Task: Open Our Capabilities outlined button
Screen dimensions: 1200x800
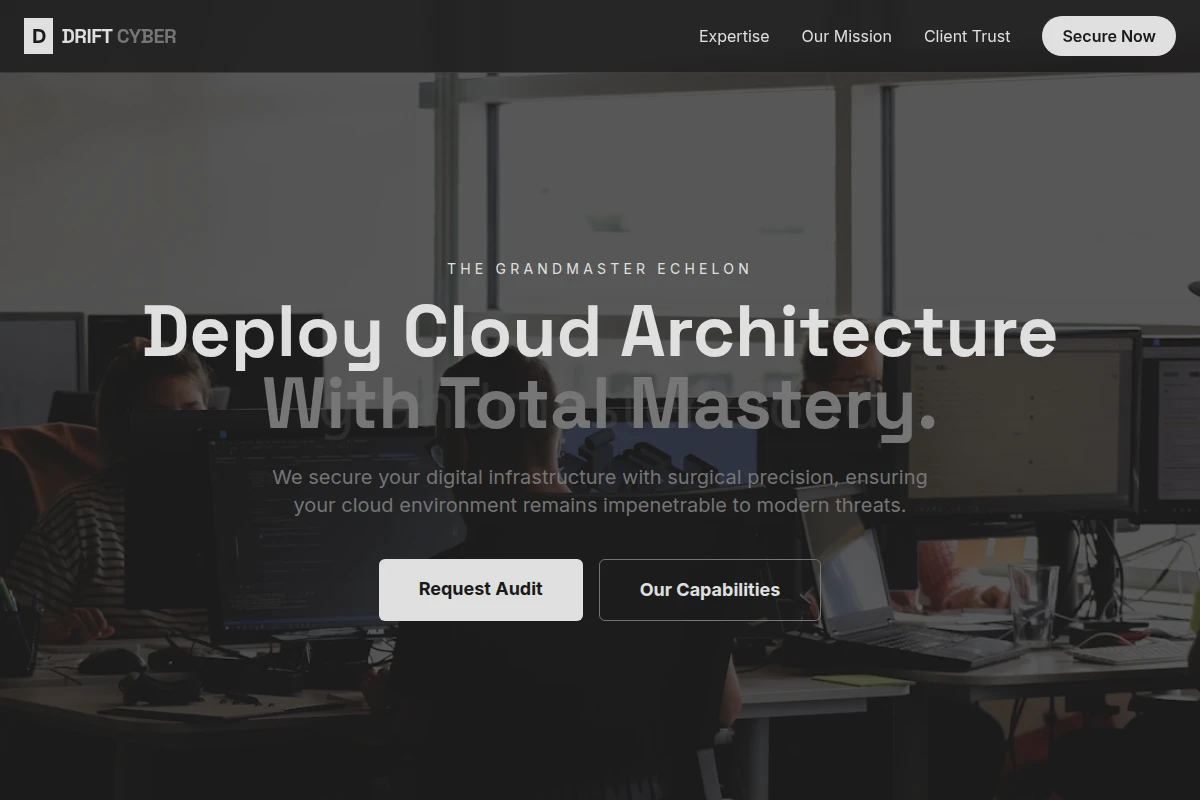Action: (x=710, y=590)
